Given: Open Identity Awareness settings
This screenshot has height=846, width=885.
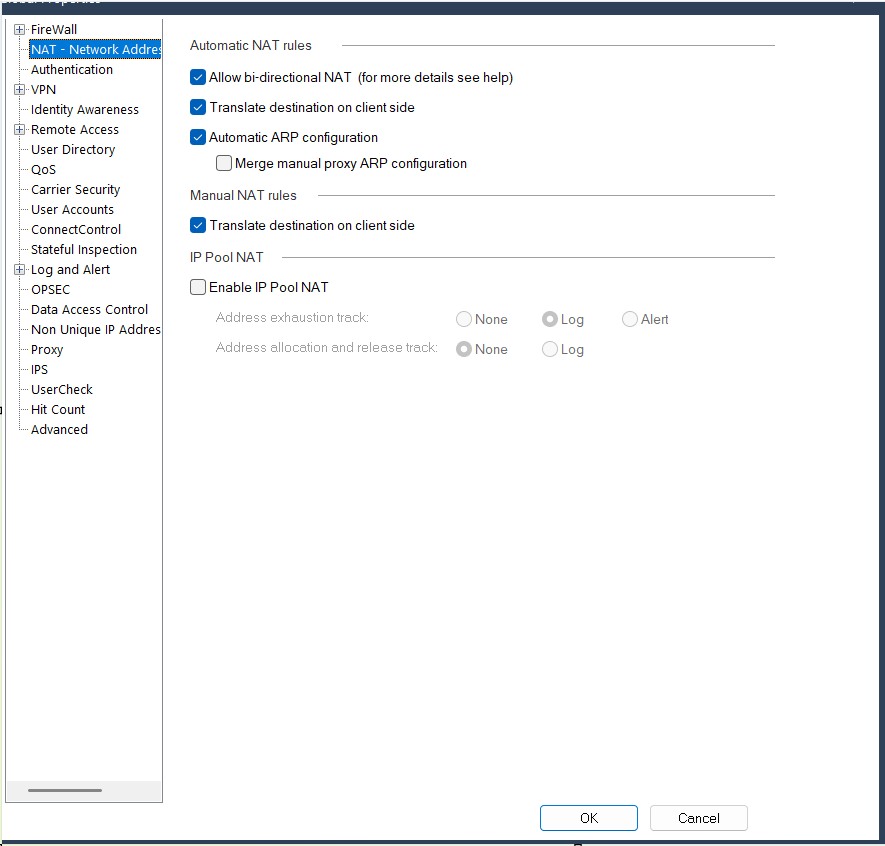Looking at the screenshot, I should [x=85, y=109].
